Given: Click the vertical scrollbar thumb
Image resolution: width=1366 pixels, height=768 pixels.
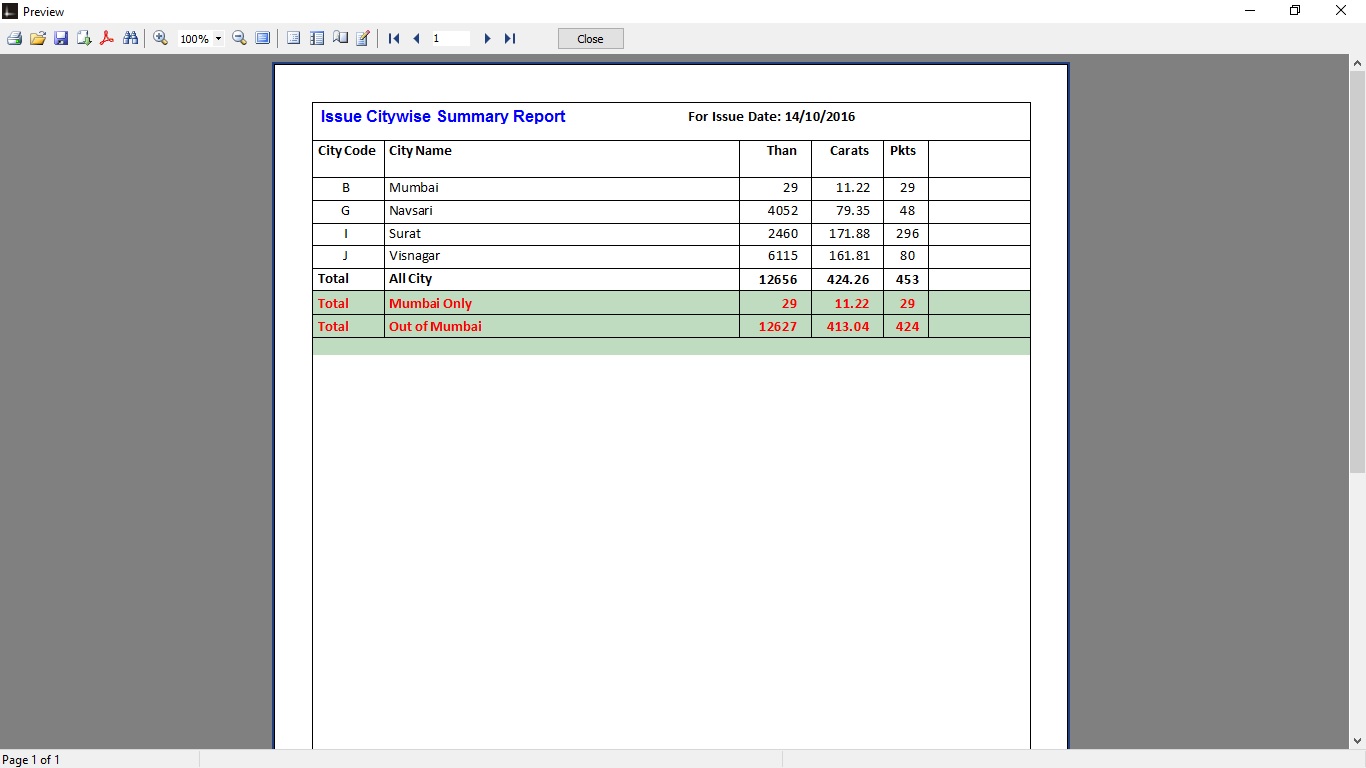Looking at the screenshot, I should pyautogui.click(x=1357, y=272).
